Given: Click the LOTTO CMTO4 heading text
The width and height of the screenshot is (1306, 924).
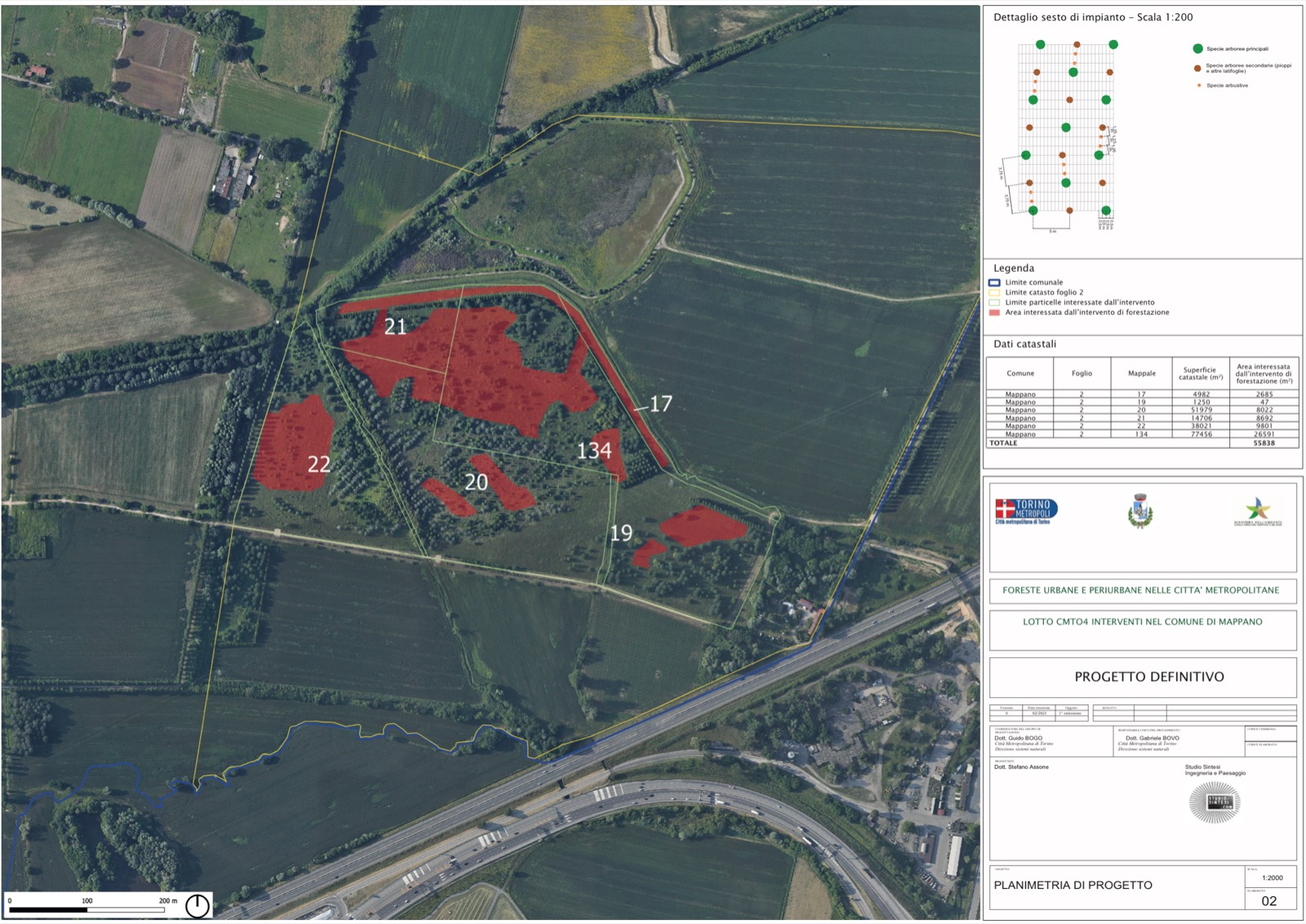Looking at the screenshot, I should [x=1142, y=622].
